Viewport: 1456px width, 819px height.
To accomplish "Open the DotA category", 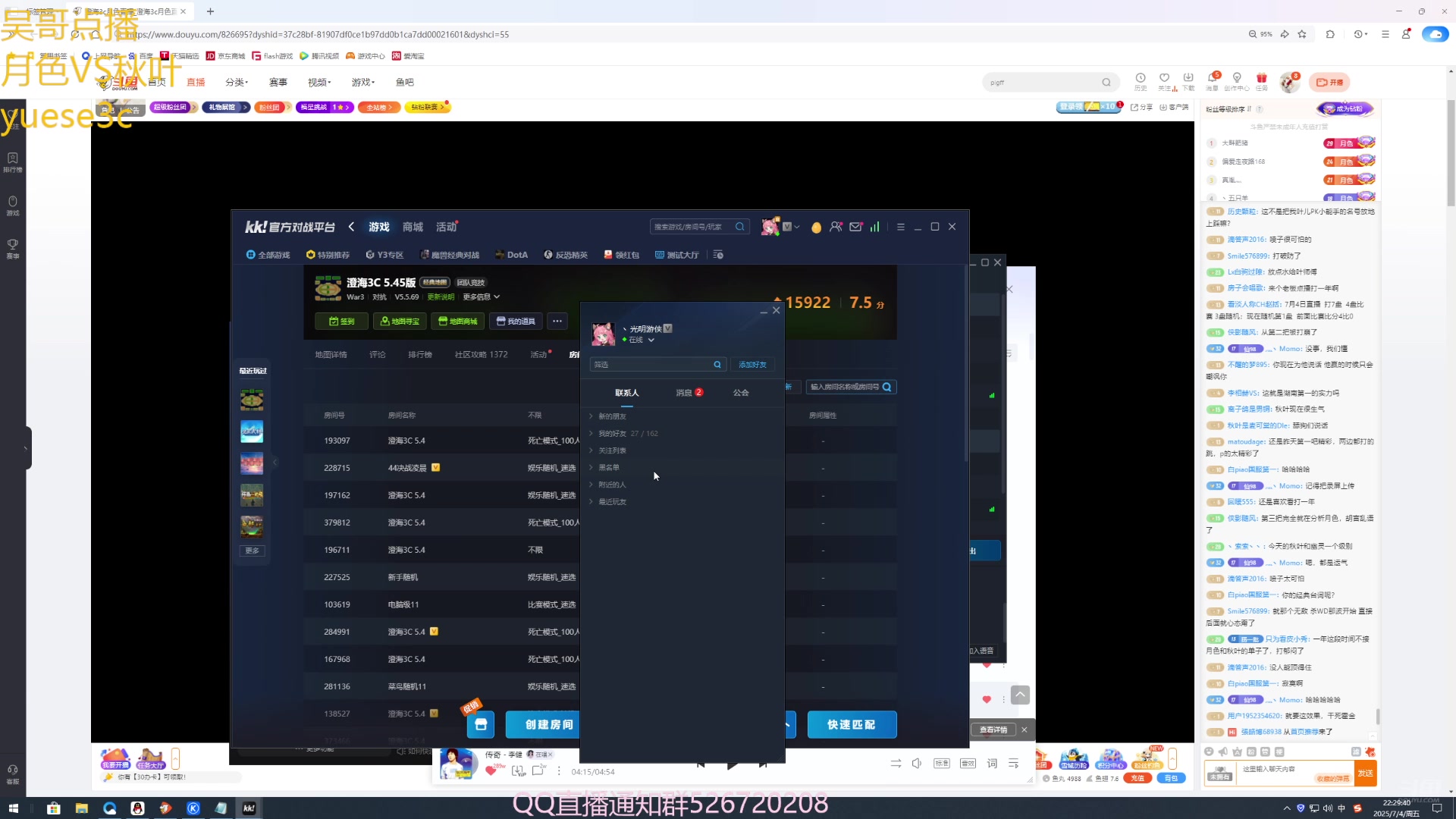I will coord(511,255).
